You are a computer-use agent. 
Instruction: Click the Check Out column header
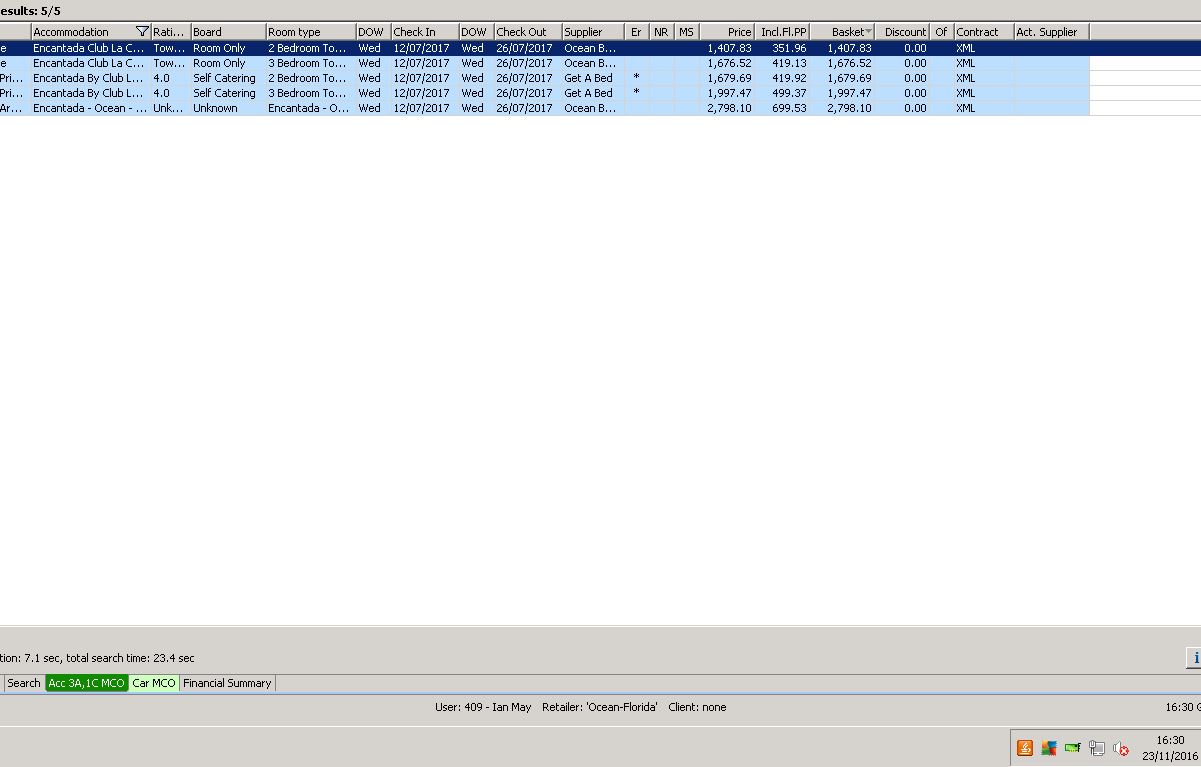pyautogui.click(x=528, y=32)
